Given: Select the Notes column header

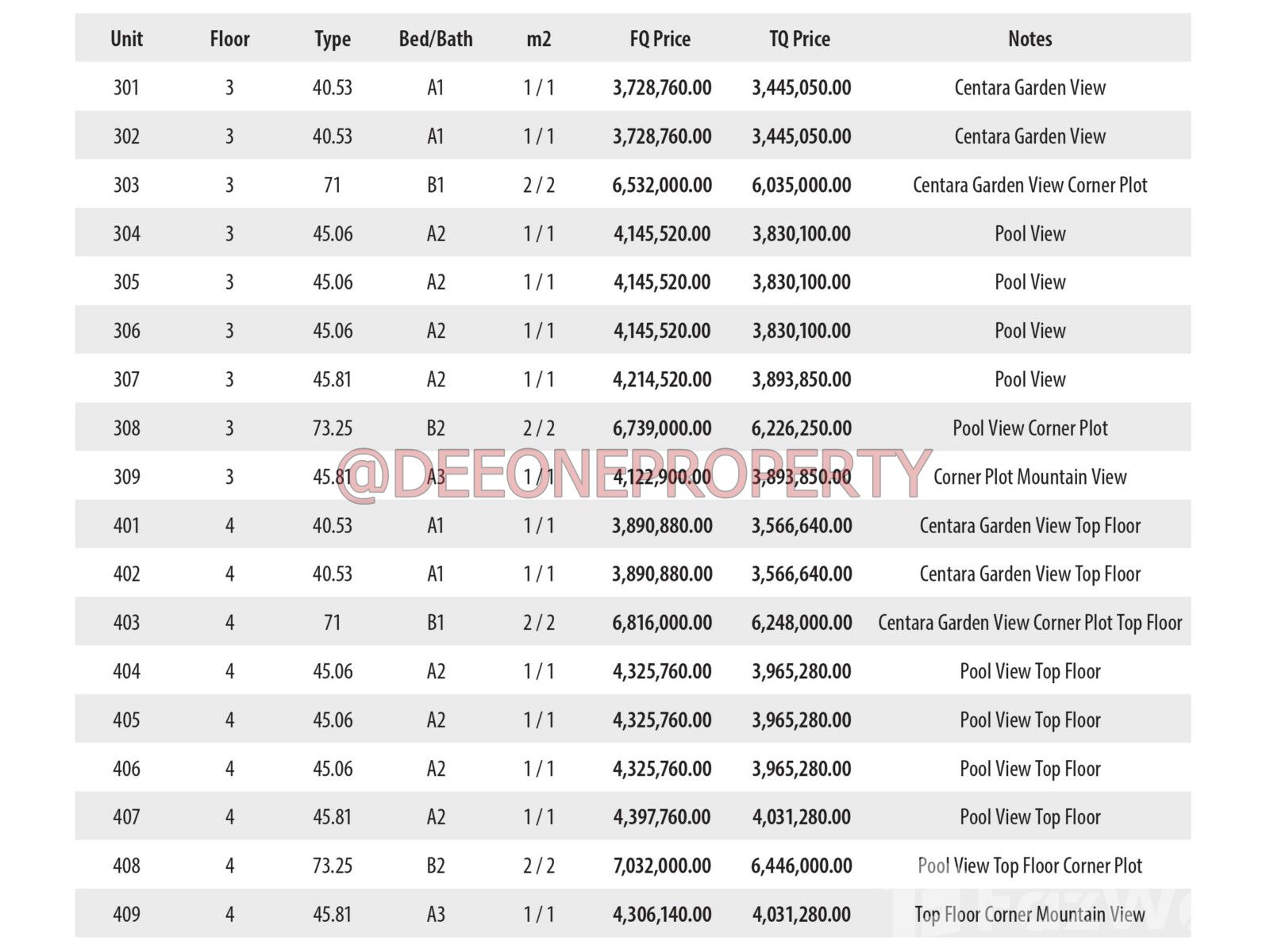Looking at the screenshot, I should click(x=1029, y=39).
